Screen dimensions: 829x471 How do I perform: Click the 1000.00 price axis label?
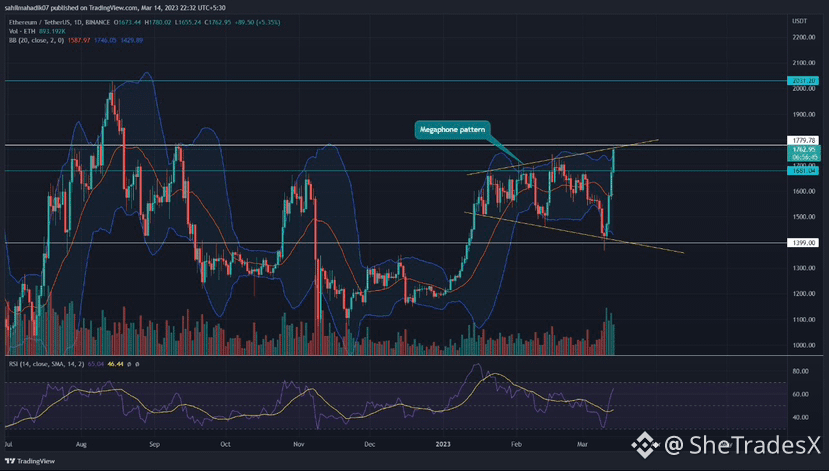pos(804,345)
